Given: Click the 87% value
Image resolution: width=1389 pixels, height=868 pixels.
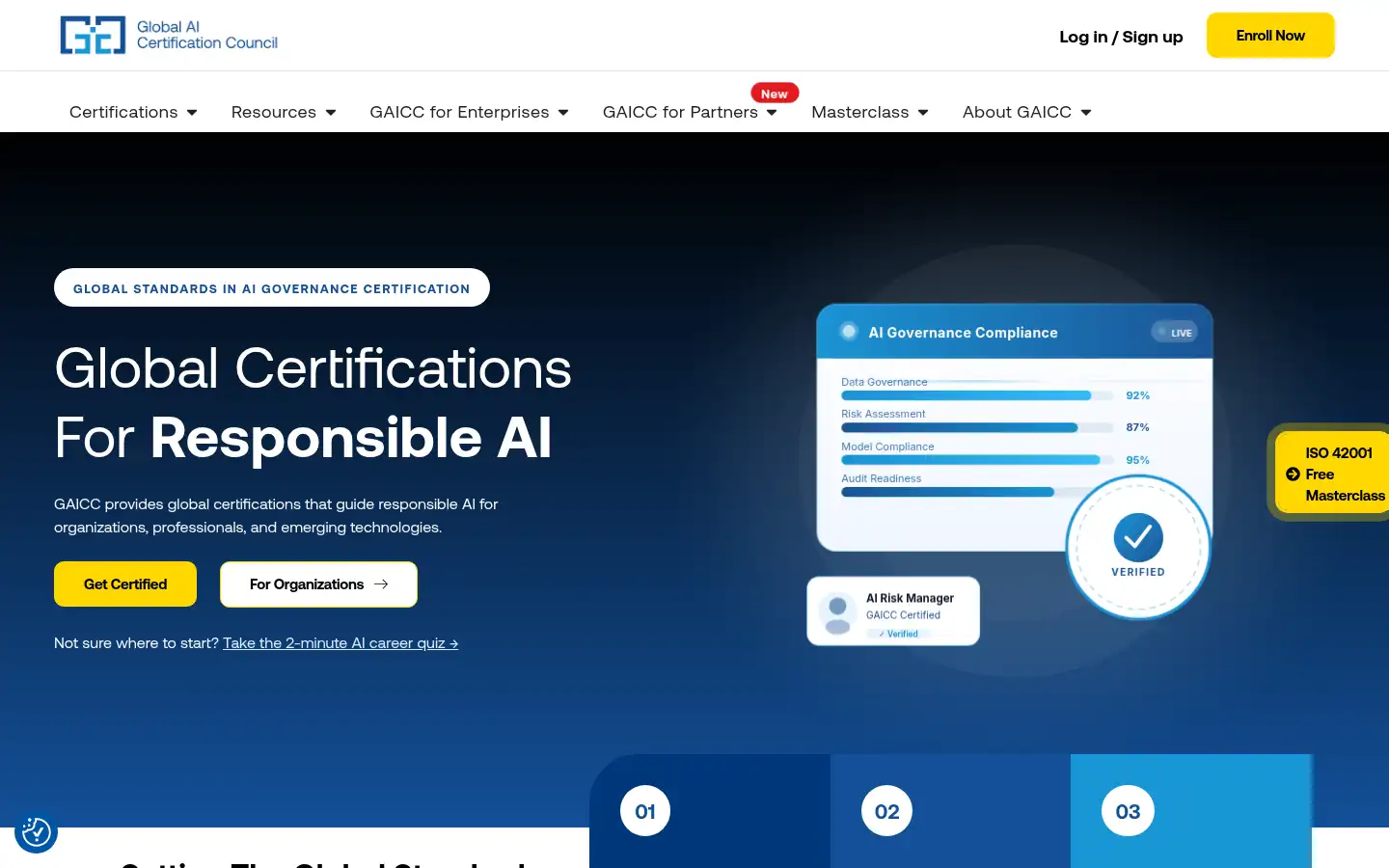Looking at the screenshot, I should pyautogui.click(x=1138, y=427).
